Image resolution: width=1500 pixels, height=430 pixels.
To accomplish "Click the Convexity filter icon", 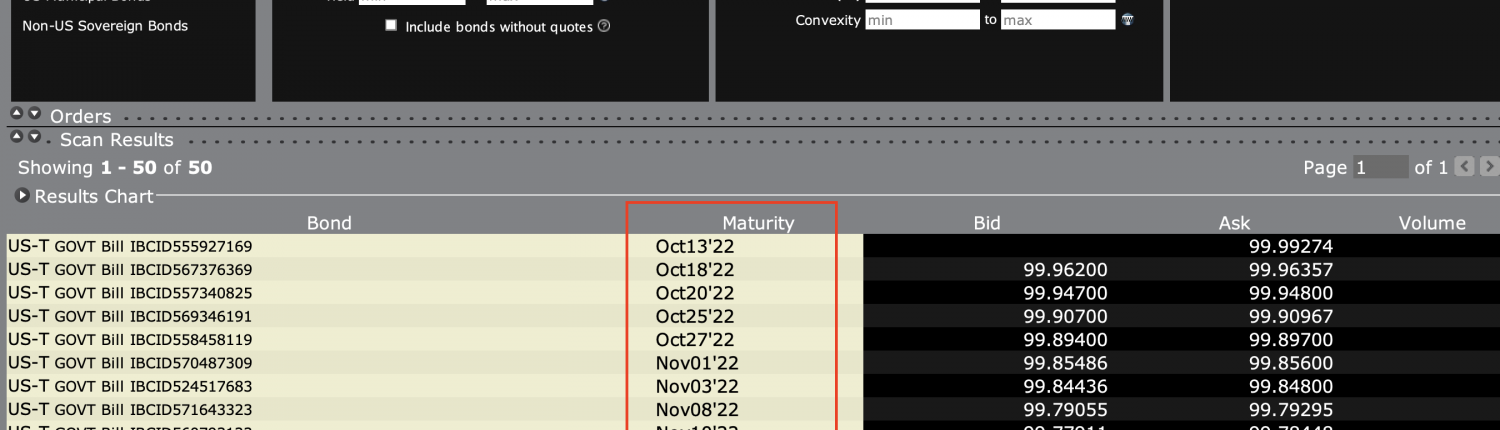I will [1127, 20].
